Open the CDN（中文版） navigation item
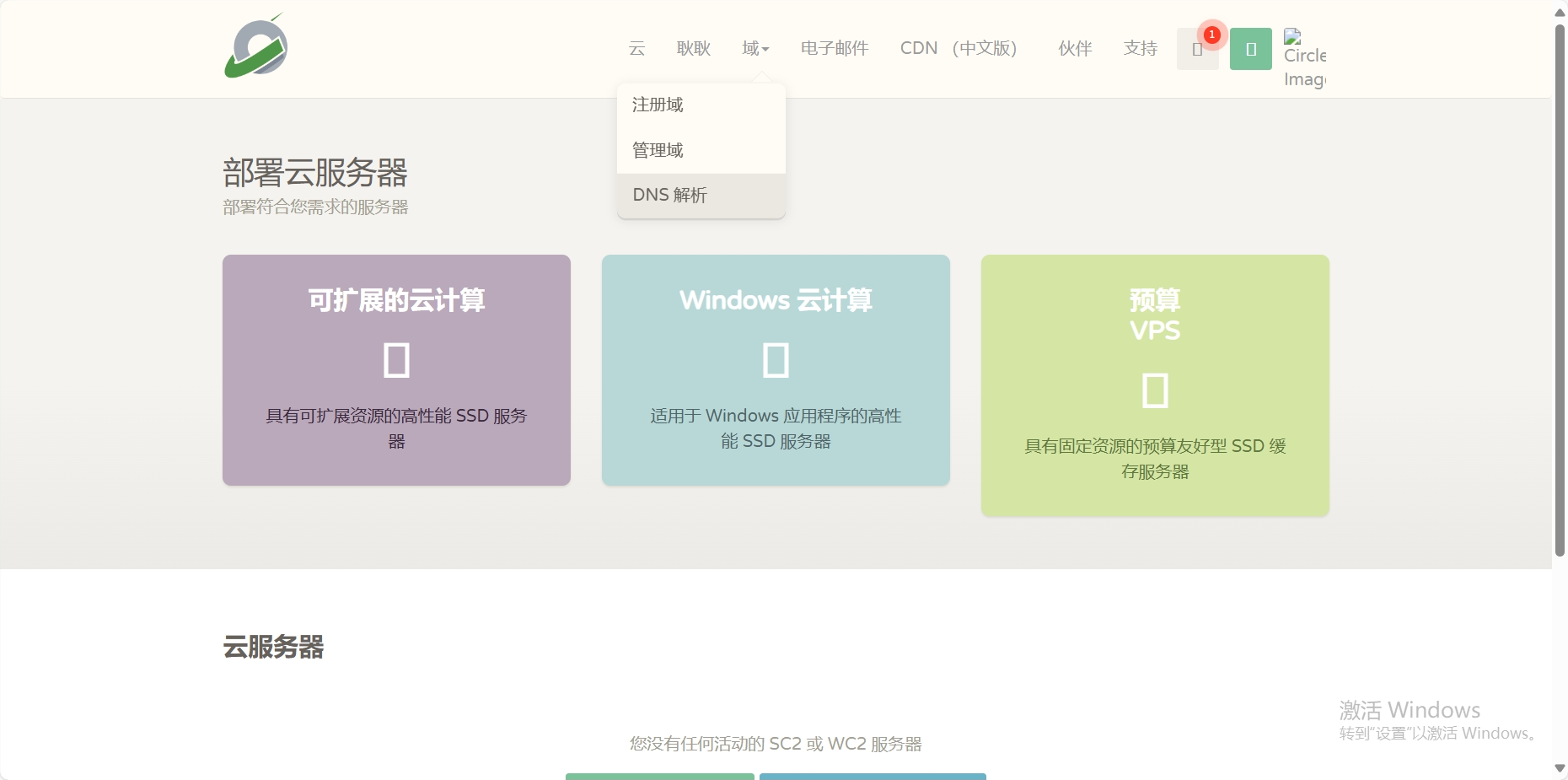 [x=959, y=49]
